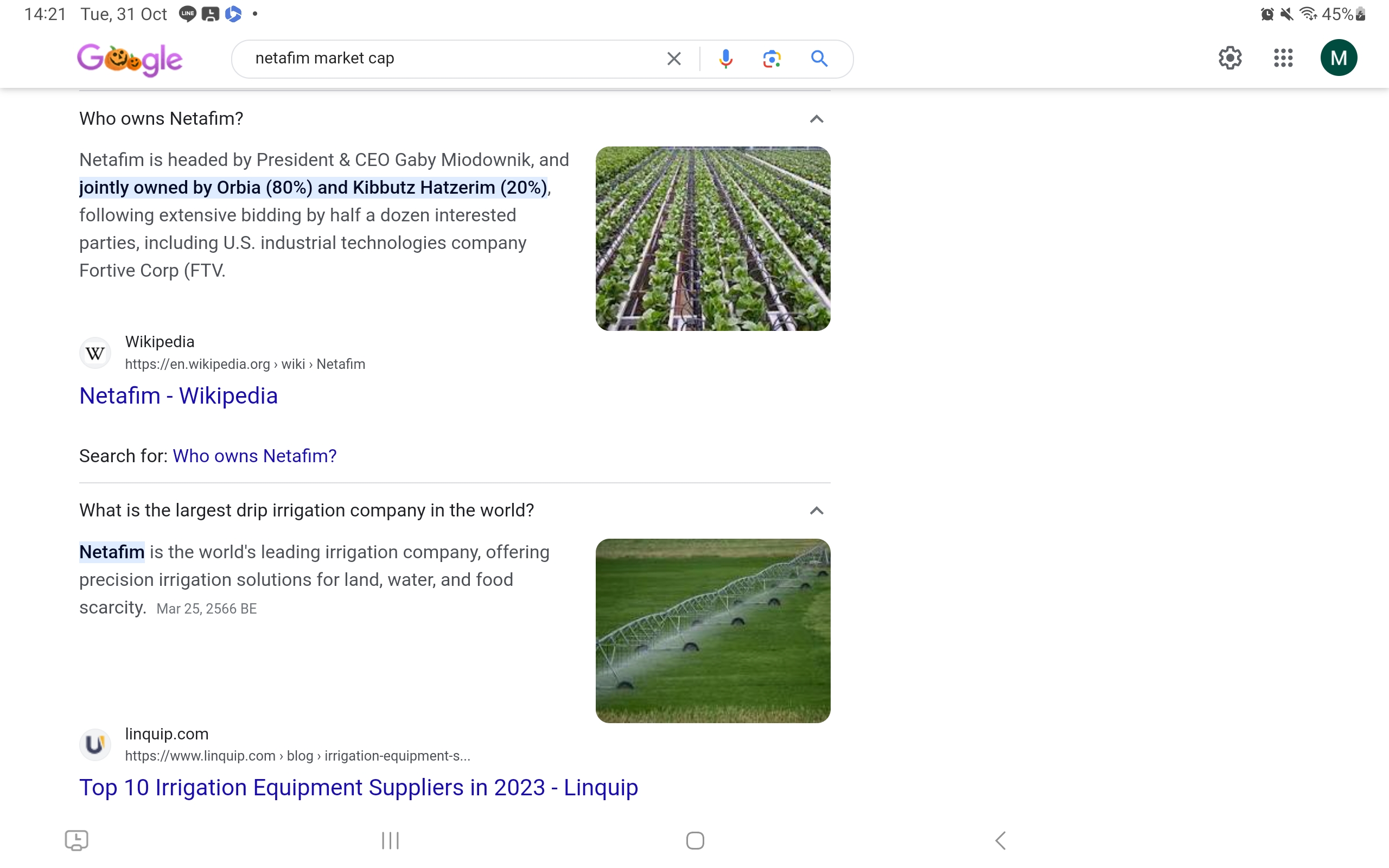Open the pivot sprinkler field thumbnail

(x=713, y=630)
